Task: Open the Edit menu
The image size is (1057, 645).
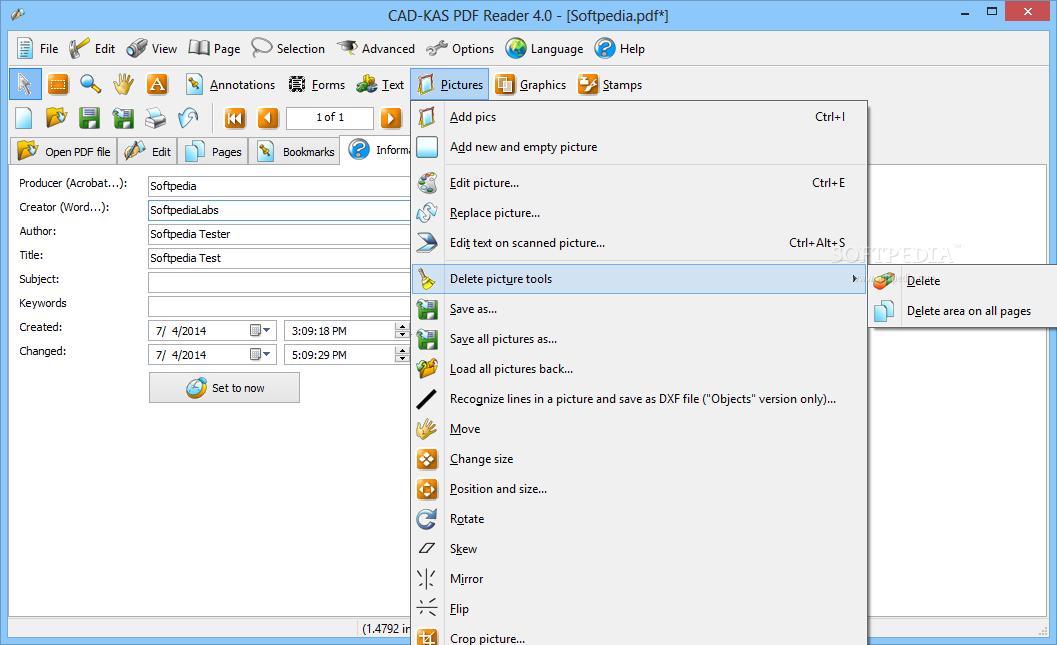Action: tap(92, 49)
